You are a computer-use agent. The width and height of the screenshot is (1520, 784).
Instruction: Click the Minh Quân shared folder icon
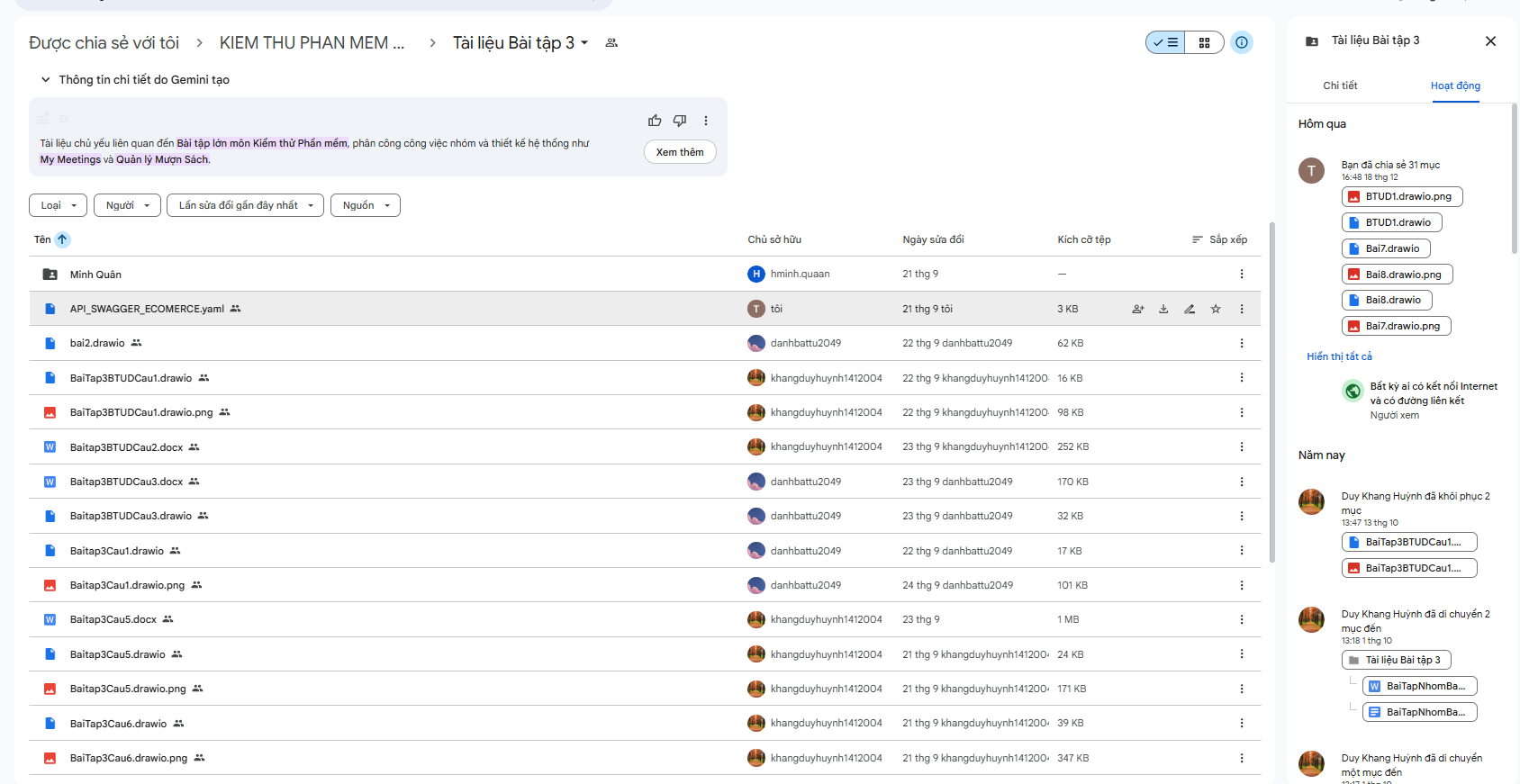50,275
